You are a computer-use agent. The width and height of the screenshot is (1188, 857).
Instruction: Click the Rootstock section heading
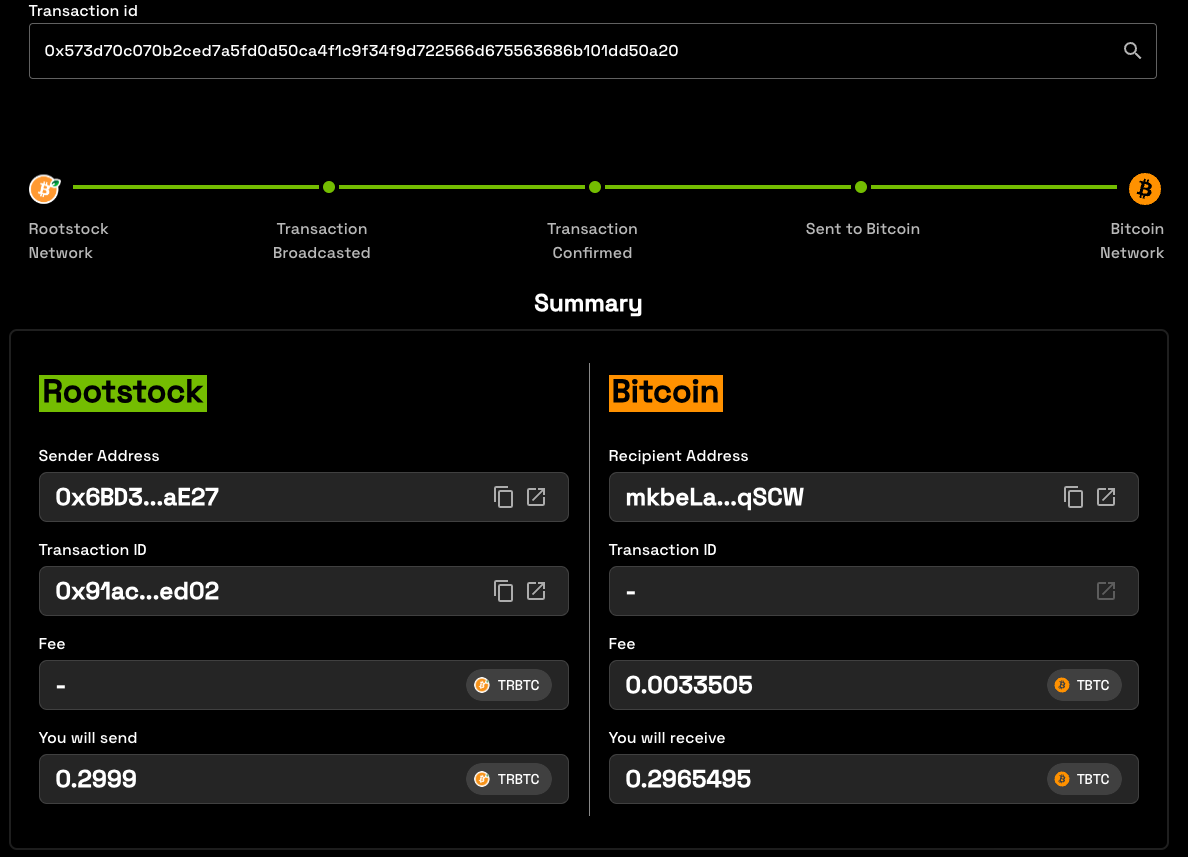122,392
